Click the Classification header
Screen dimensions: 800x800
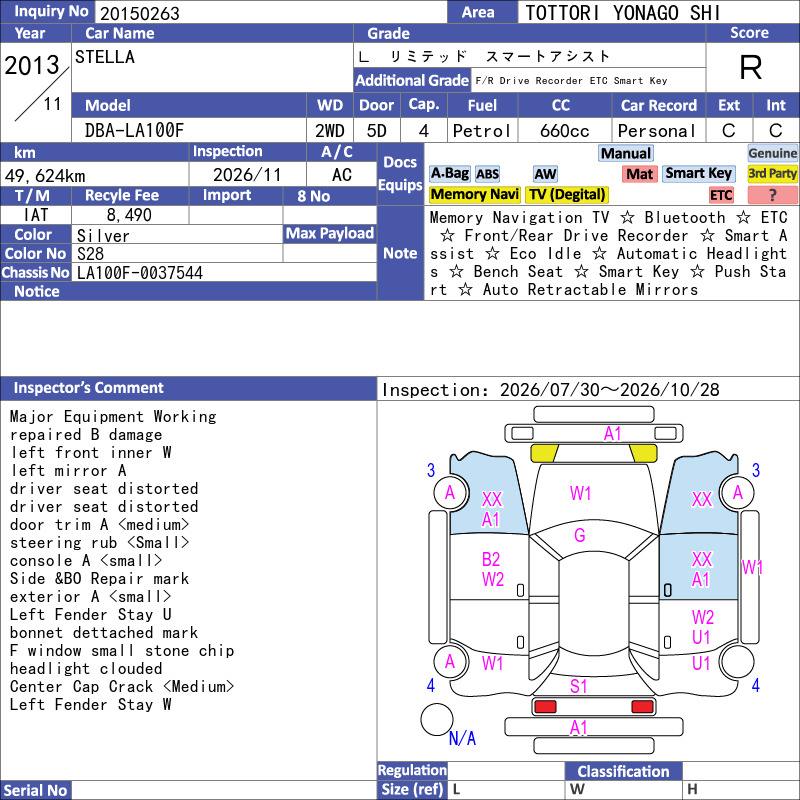click(x=623, y=771)
